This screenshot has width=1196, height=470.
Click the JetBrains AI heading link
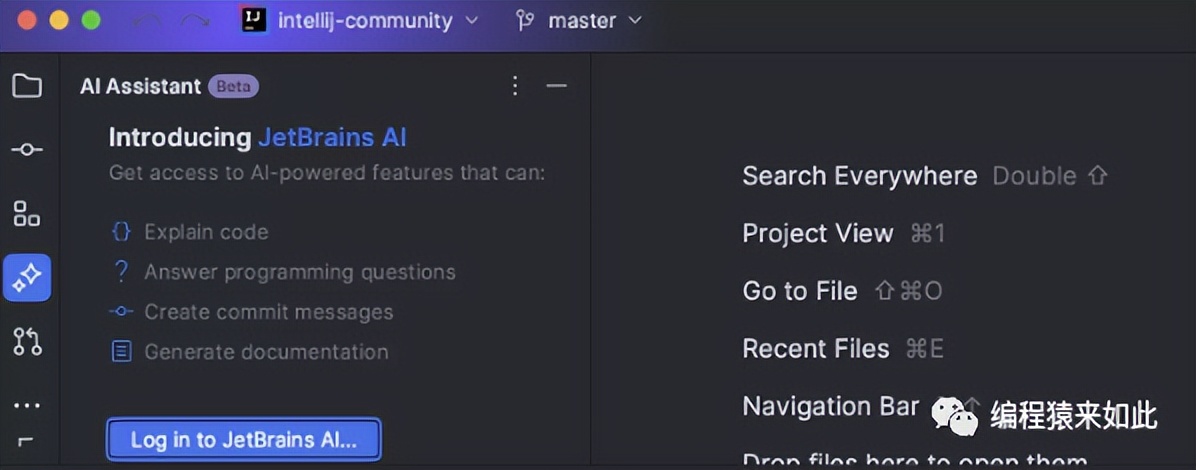pos(332,137)
